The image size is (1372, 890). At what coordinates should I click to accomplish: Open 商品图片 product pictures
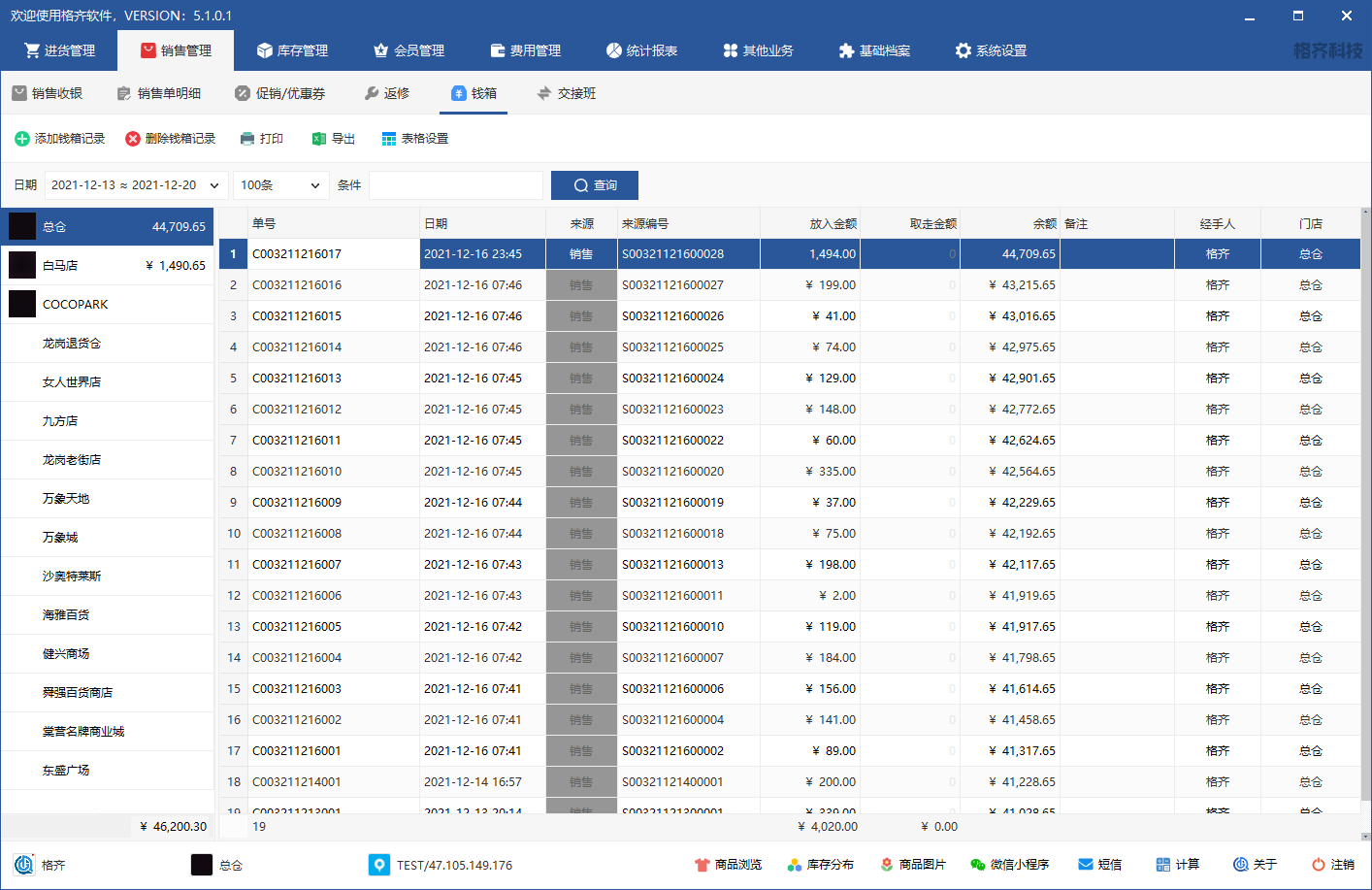point(912,865)
